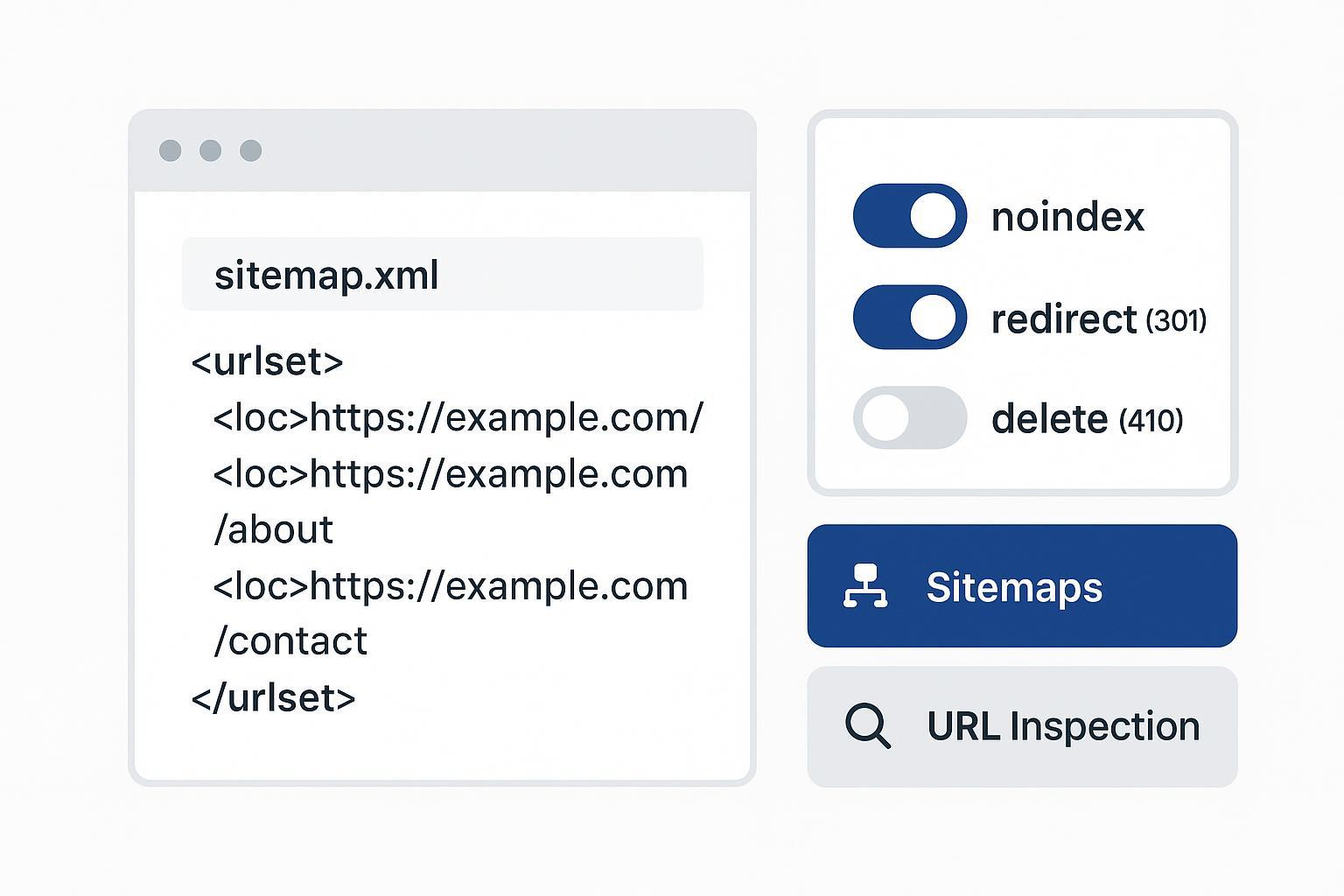
Task: Click the opening <urlset> tag line
Action: tap(267, 361)
